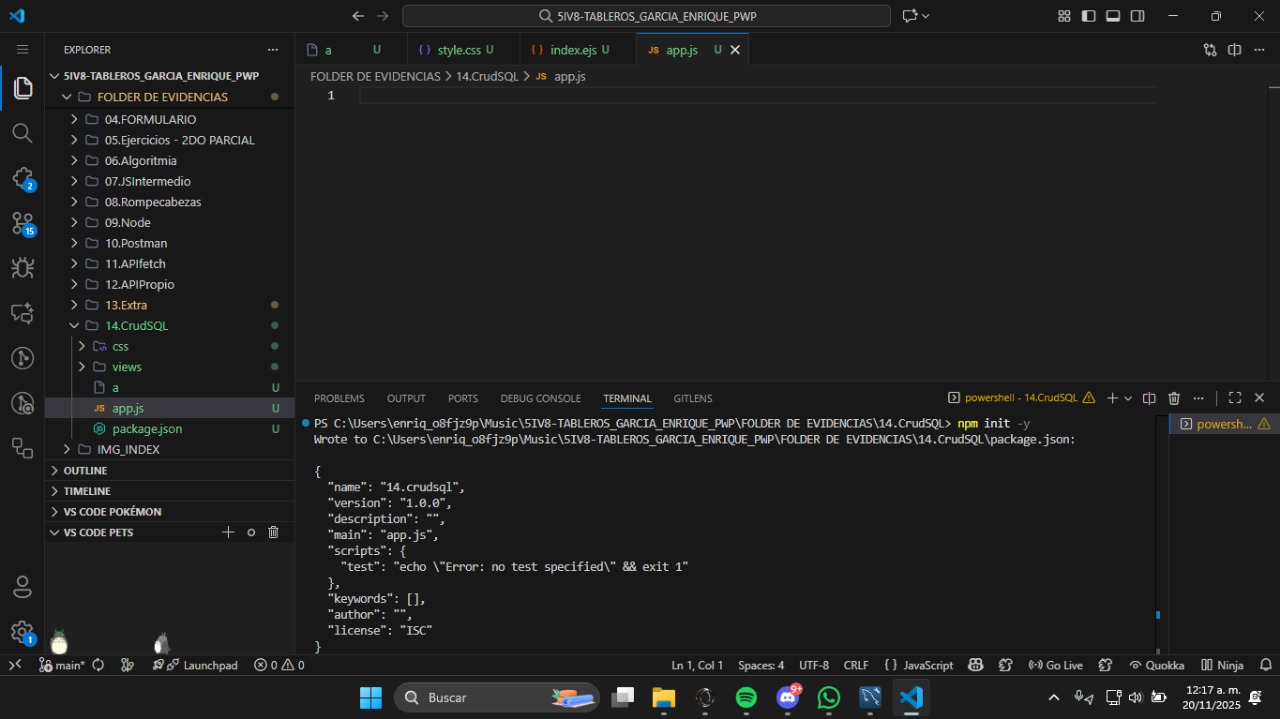Kill the powershell terminal with trash icon

coord(1173,397)
